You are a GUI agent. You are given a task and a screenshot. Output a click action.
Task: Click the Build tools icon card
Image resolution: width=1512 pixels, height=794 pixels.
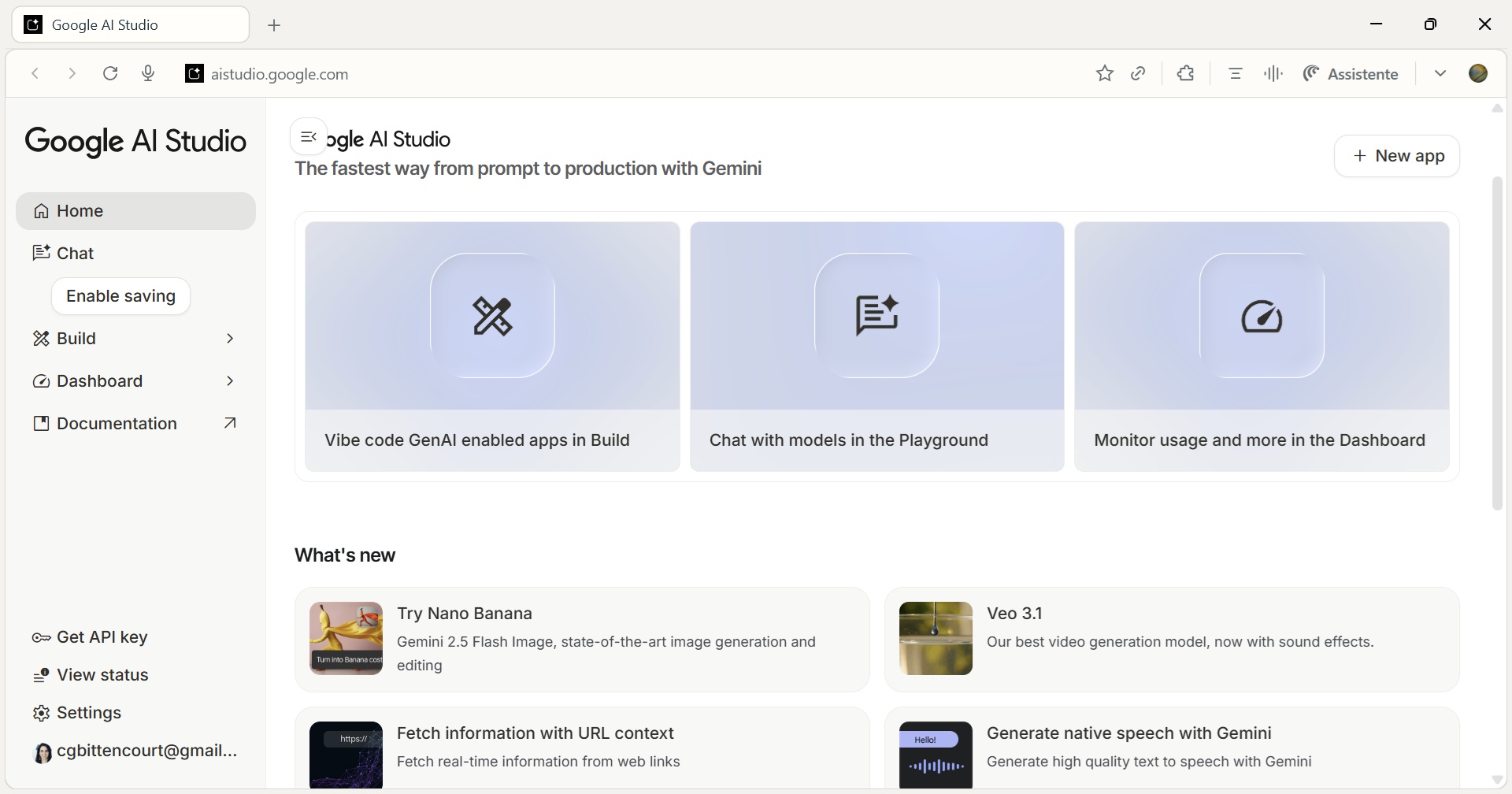(x=492, y=316)
